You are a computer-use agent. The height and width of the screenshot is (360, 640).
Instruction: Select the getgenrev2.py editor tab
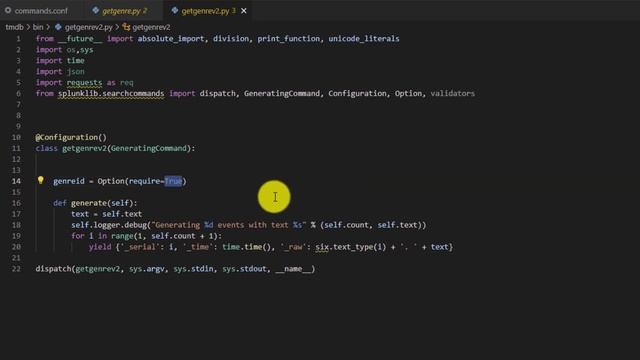205,11
